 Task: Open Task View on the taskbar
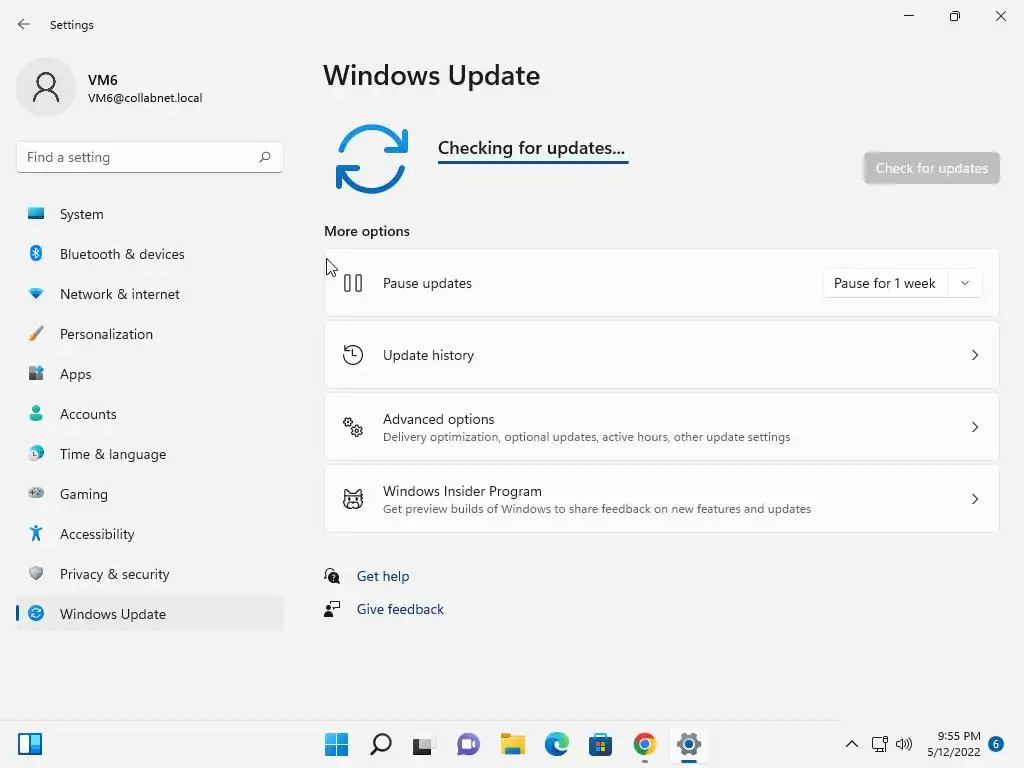tap(423, 745)
